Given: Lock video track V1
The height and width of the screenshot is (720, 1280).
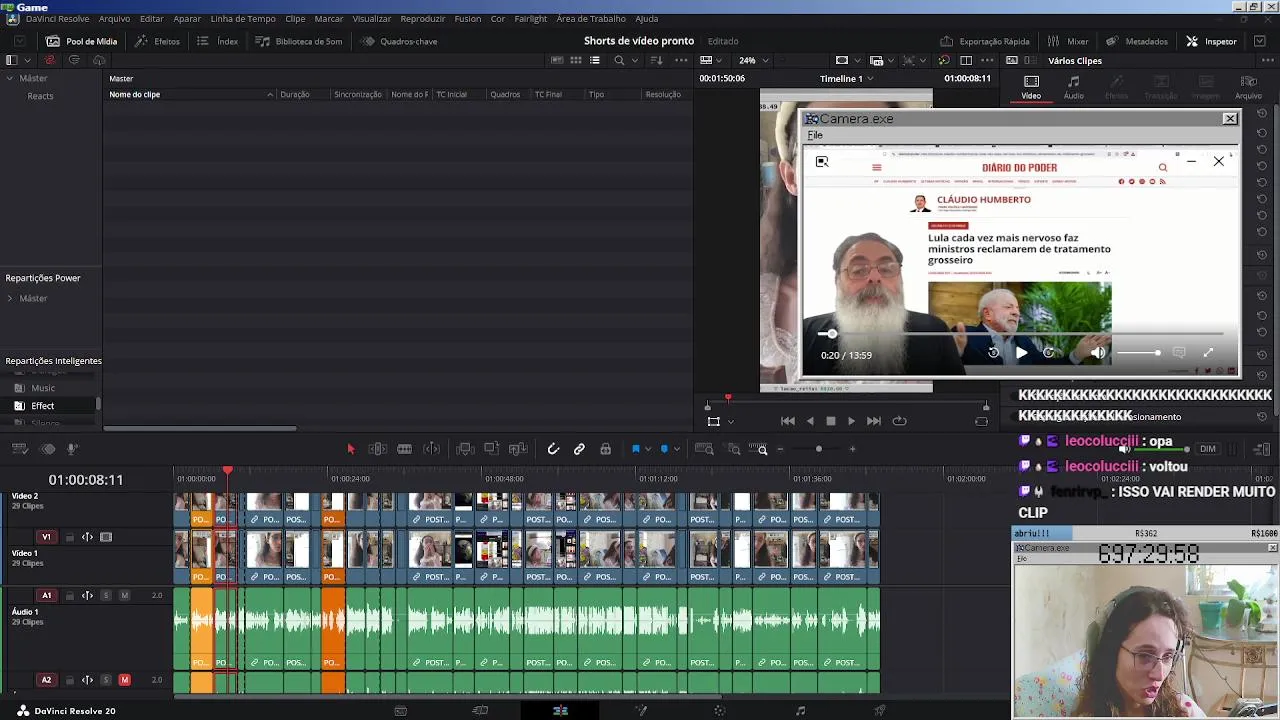Looking at the screenshot, I should [x=70, y=537].
